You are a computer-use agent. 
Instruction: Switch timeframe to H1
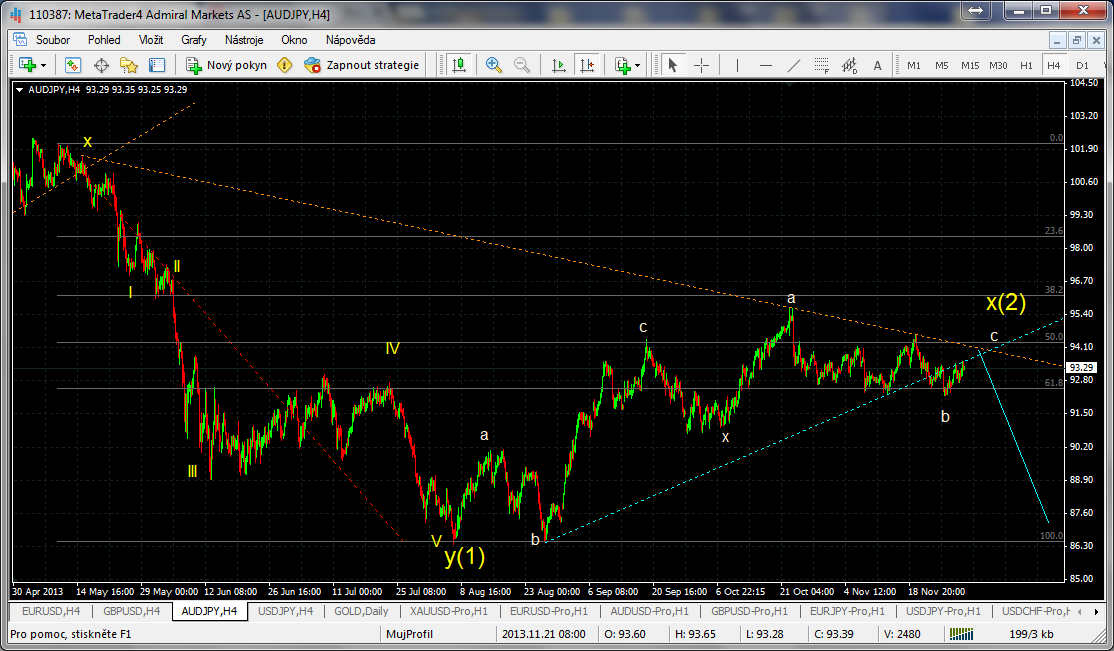pos(1026,65)
